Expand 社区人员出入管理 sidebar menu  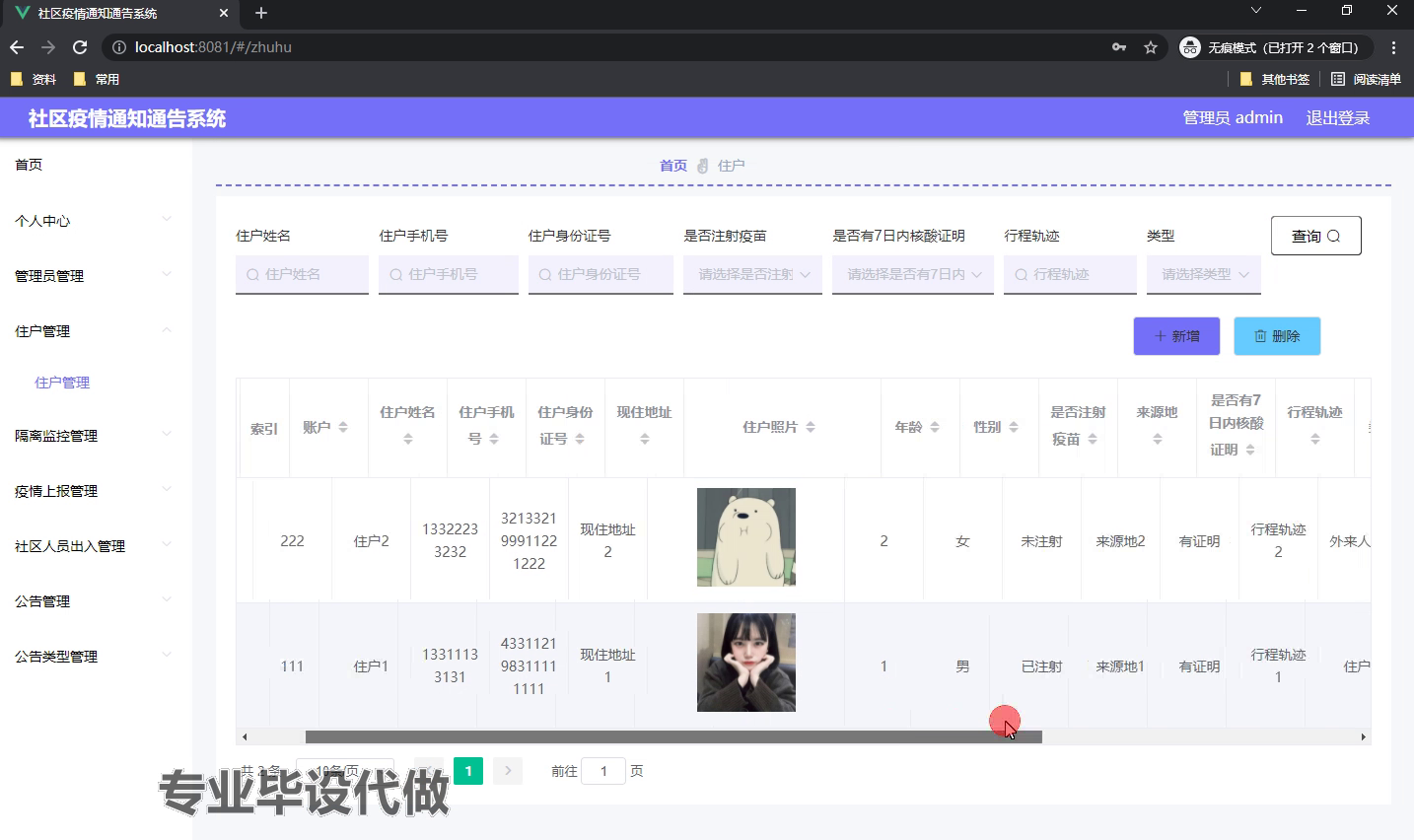tap(96, 546)
